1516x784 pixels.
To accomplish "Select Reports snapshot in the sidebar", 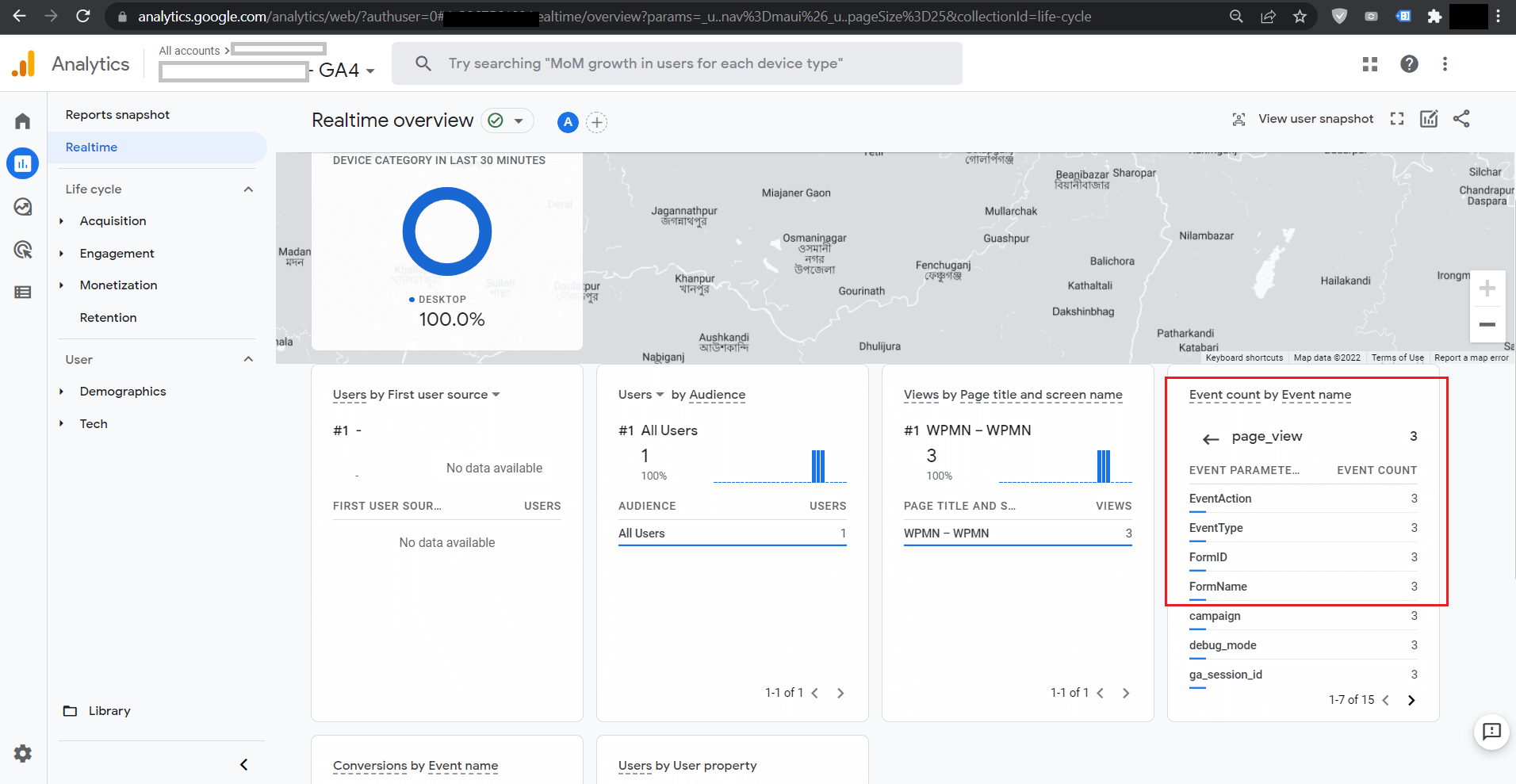I will (117, 115).
